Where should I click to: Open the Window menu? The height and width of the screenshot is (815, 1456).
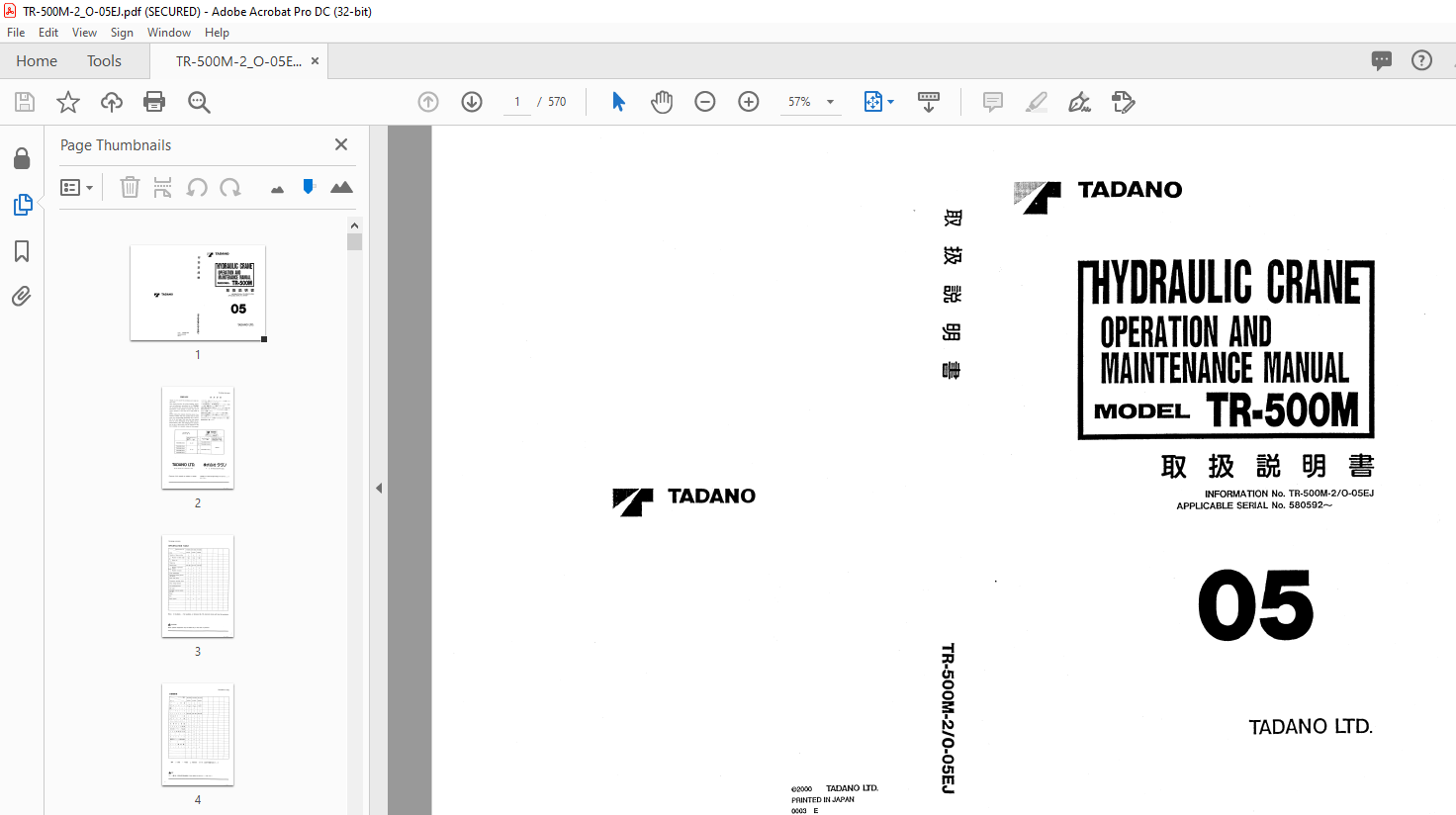click(169, 33)
